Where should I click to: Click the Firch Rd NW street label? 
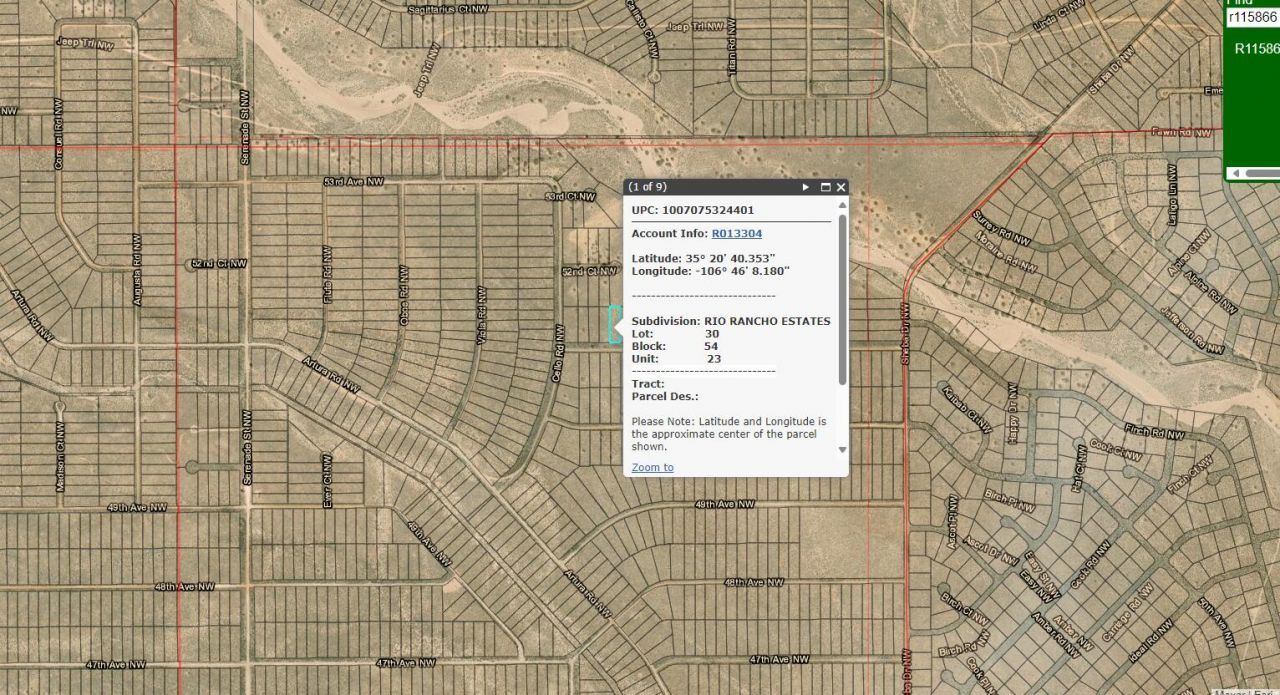tap(1153, 435)
